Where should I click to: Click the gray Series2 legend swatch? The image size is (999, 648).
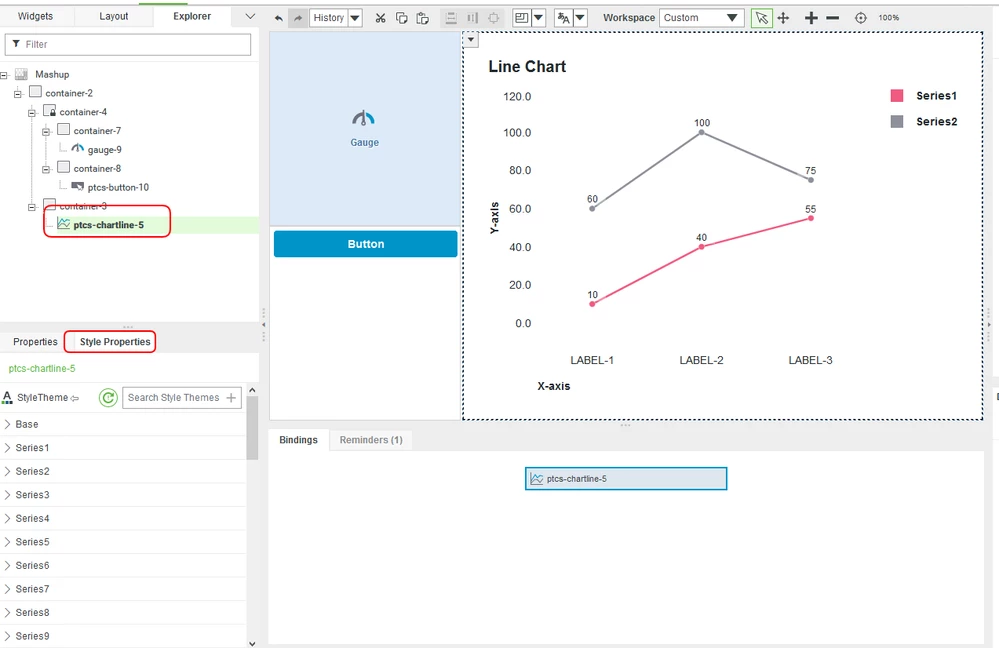point(897,121)
